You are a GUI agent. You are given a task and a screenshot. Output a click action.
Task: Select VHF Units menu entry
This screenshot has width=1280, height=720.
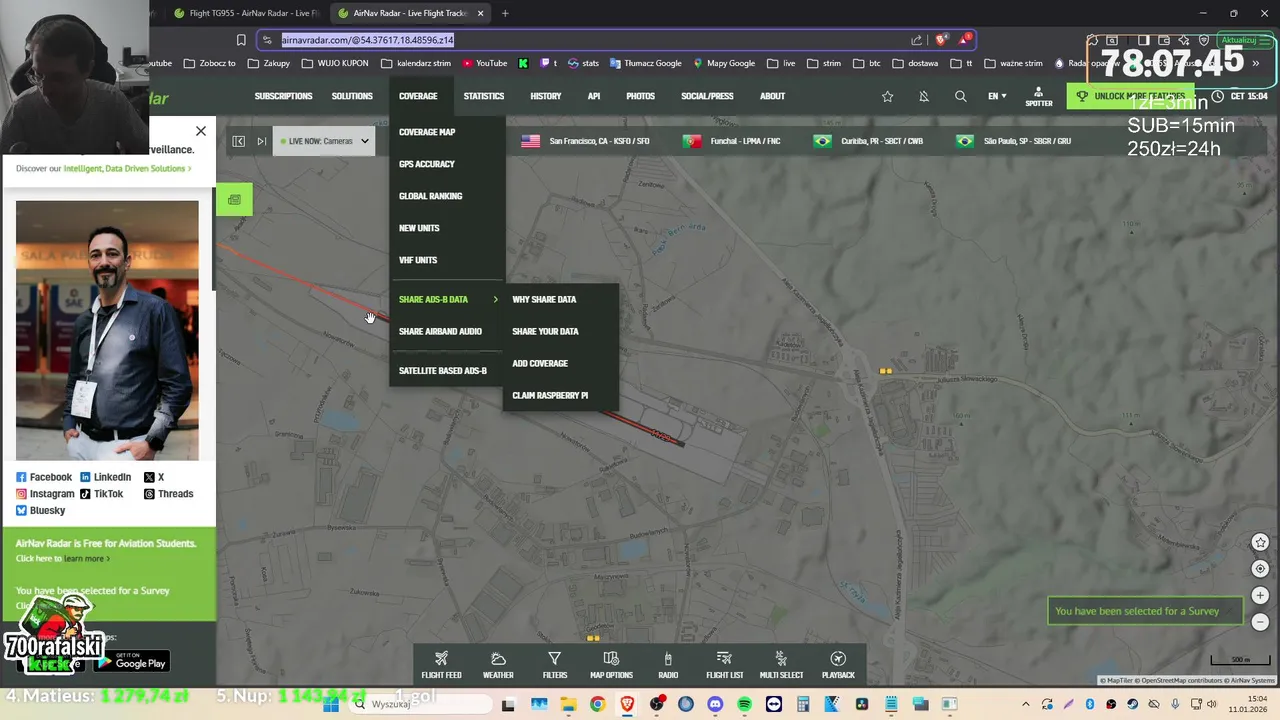pos(418,260)
